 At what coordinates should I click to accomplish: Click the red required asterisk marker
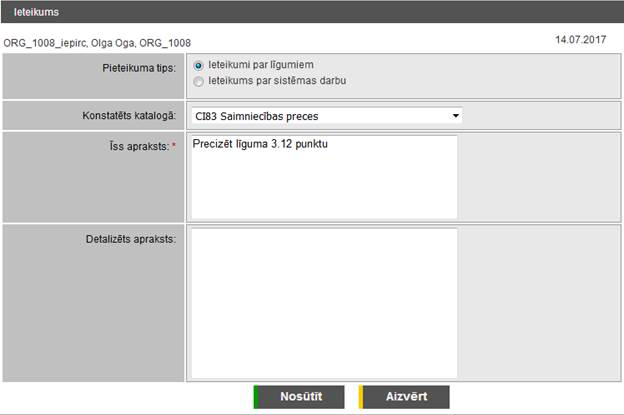click(x=175, y=146)
